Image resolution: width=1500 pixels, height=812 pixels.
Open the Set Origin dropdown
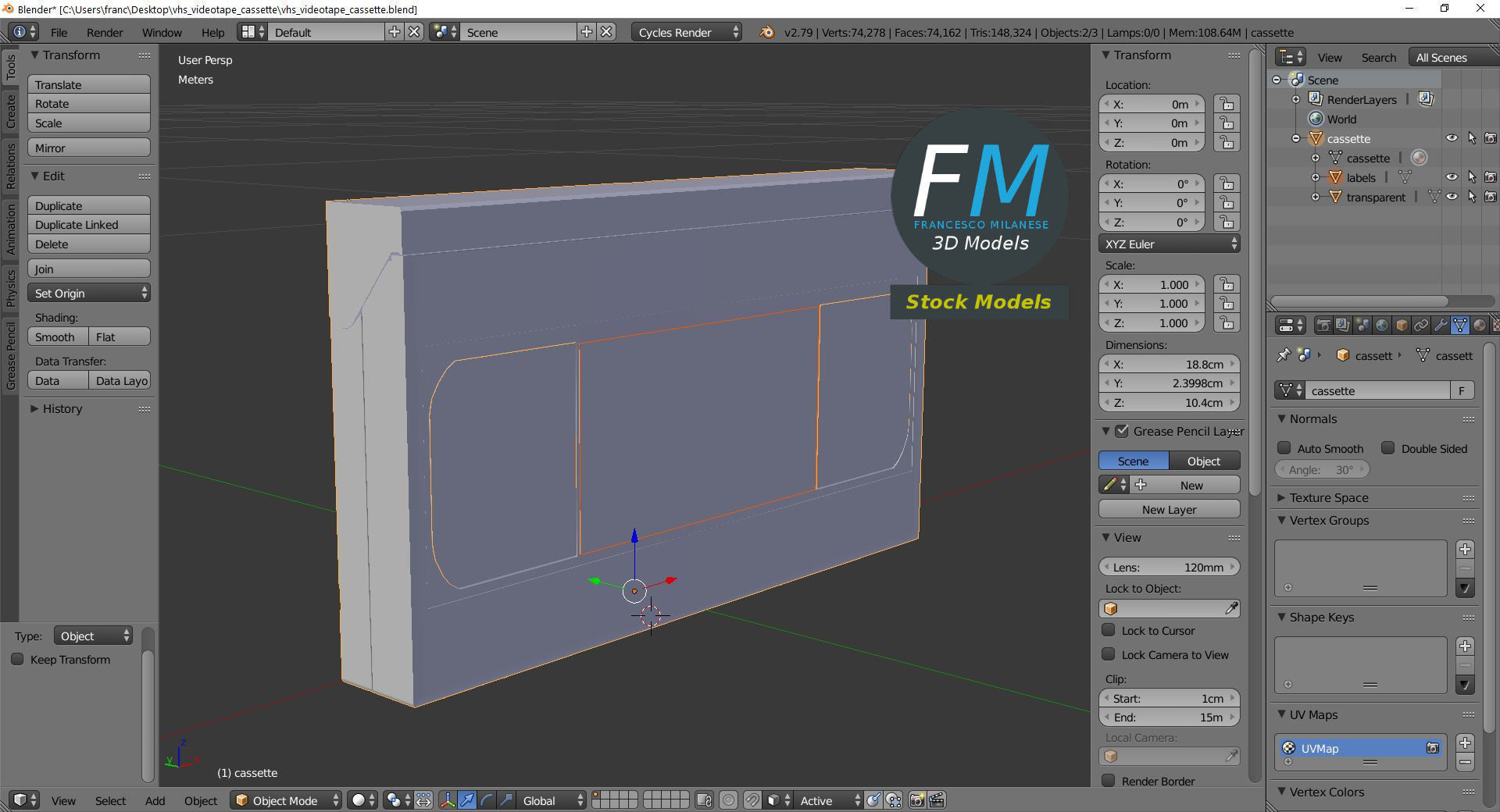click(x=89, y=293)
